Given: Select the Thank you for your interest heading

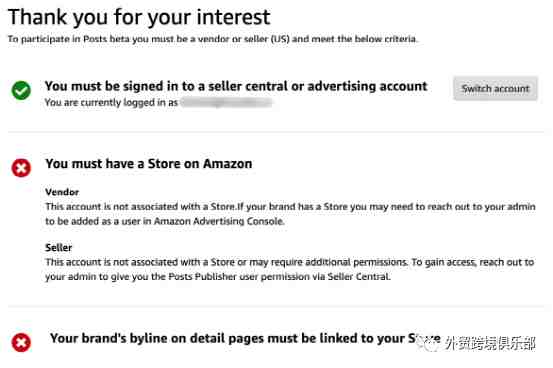Looking at the screenshot, I should 139,17.
